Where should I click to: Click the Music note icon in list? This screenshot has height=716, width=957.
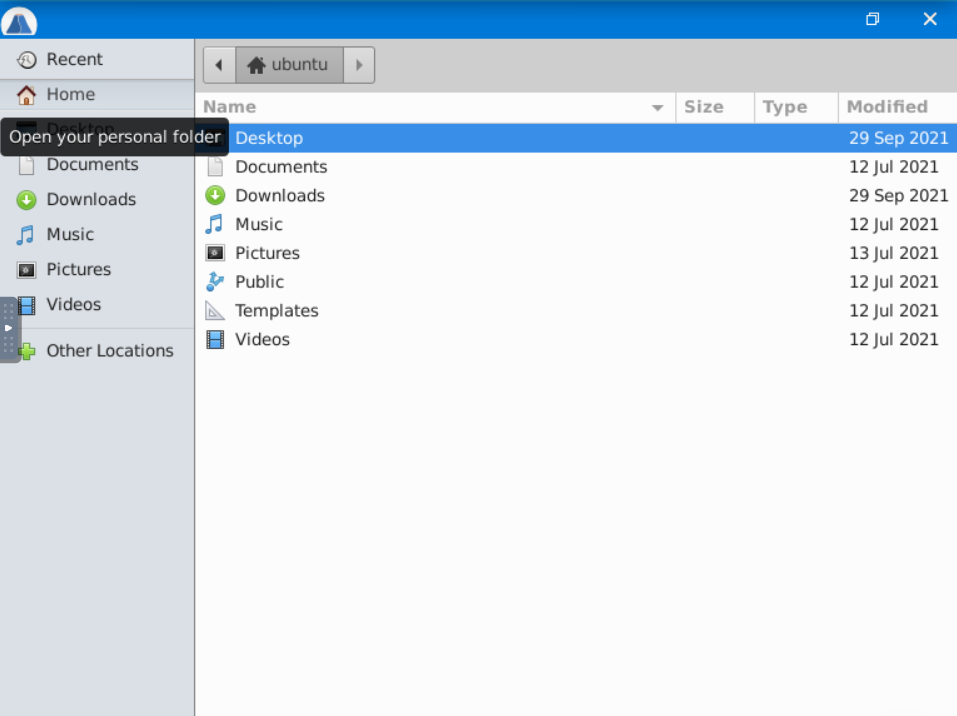tap(215, 224)
